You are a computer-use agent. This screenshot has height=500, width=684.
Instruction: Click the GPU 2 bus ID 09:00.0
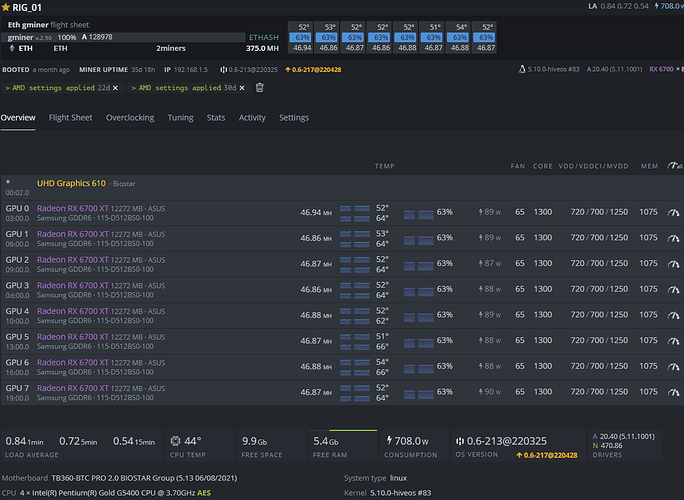17,270
